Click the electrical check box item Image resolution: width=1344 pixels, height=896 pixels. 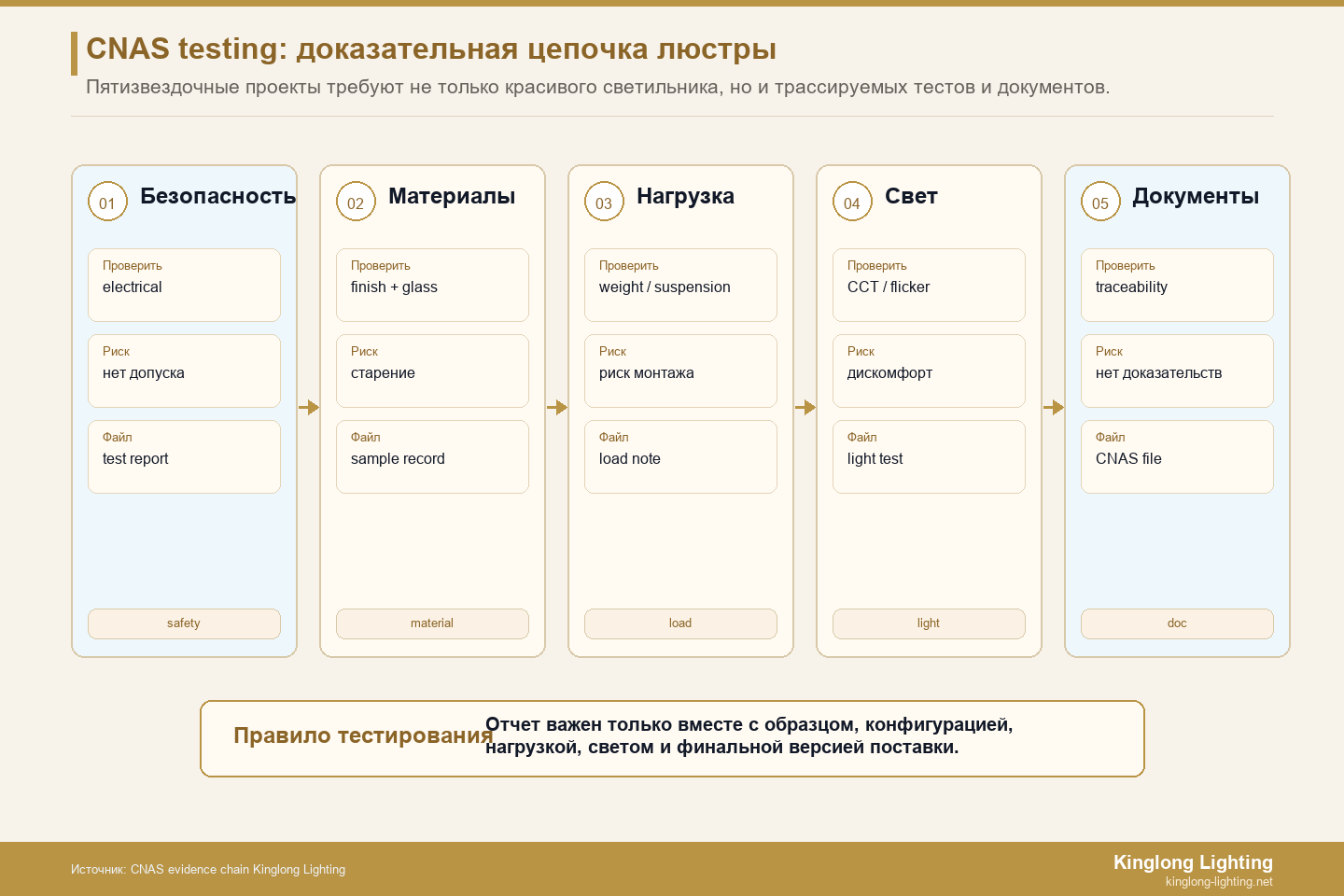pyautogui.click(x=184, y=285)
